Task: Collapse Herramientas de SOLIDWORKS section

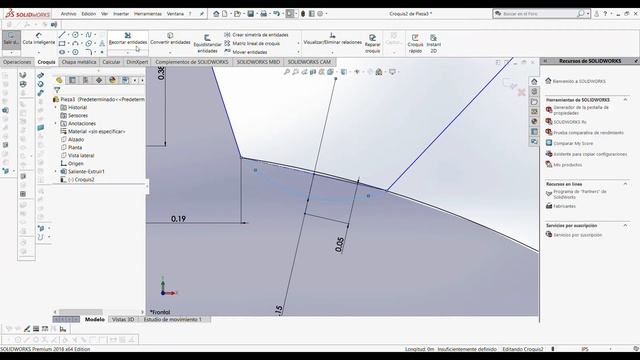Action: (x=625, y=100)
